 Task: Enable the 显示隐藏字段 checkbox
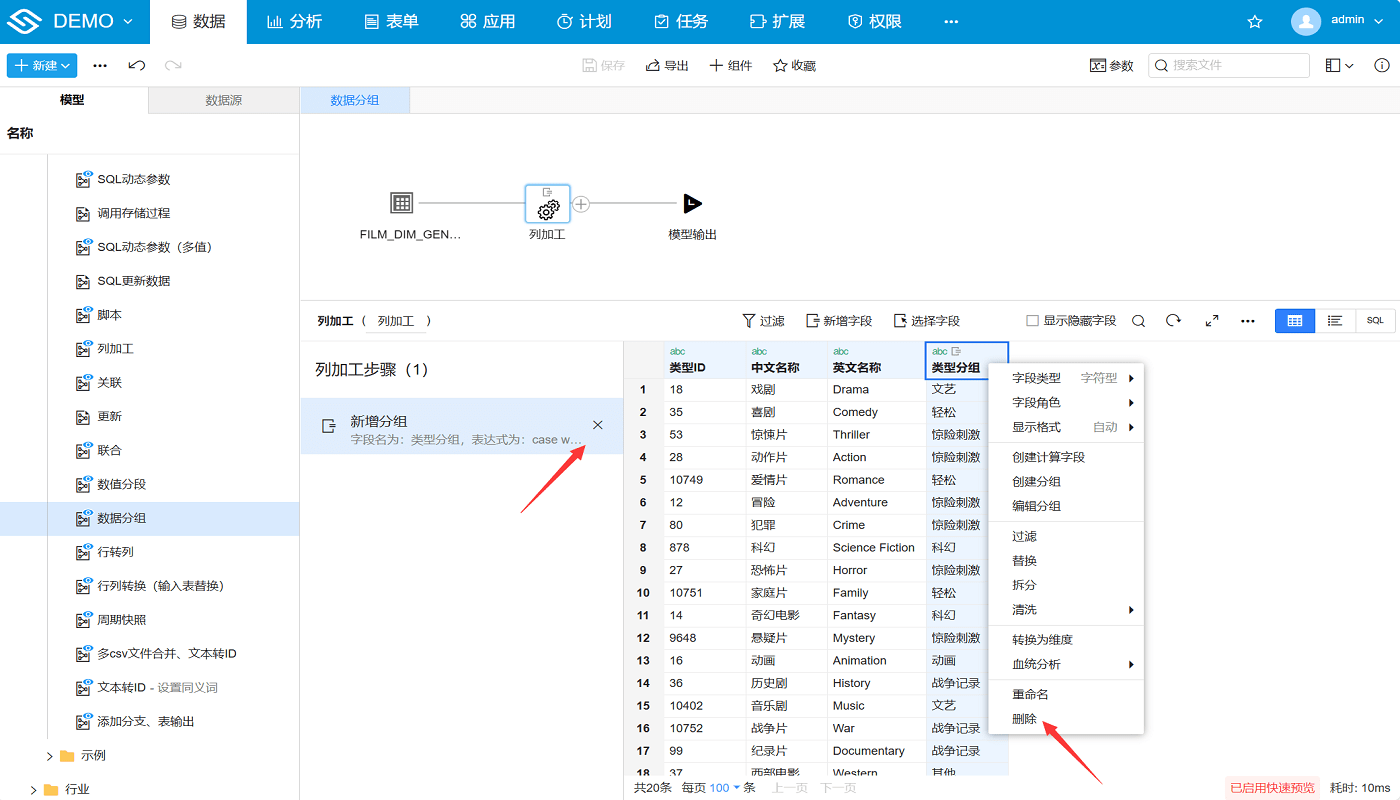(1033, 321)
